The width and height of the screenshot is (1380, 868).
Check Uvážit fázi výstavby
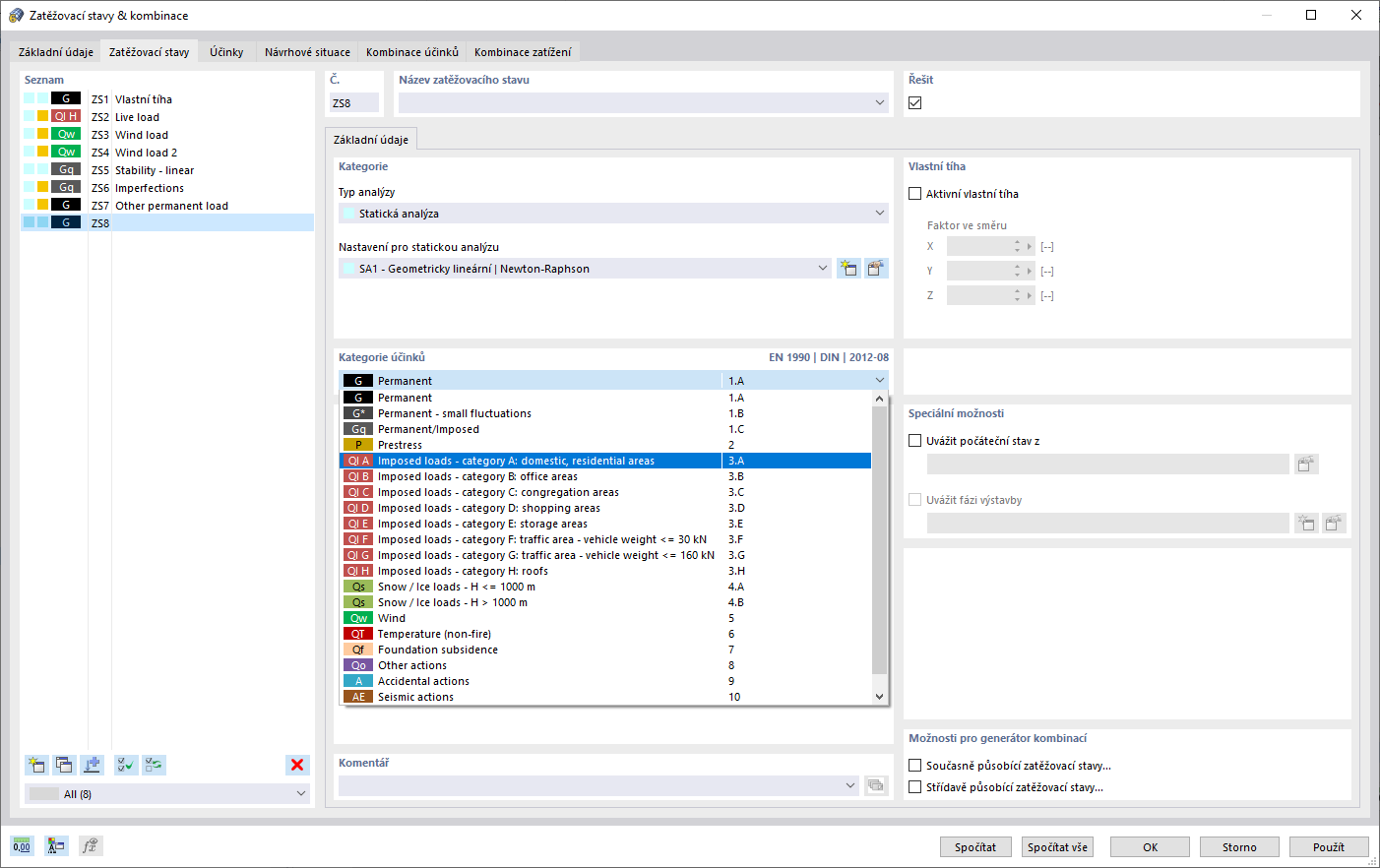coord(915,500)
